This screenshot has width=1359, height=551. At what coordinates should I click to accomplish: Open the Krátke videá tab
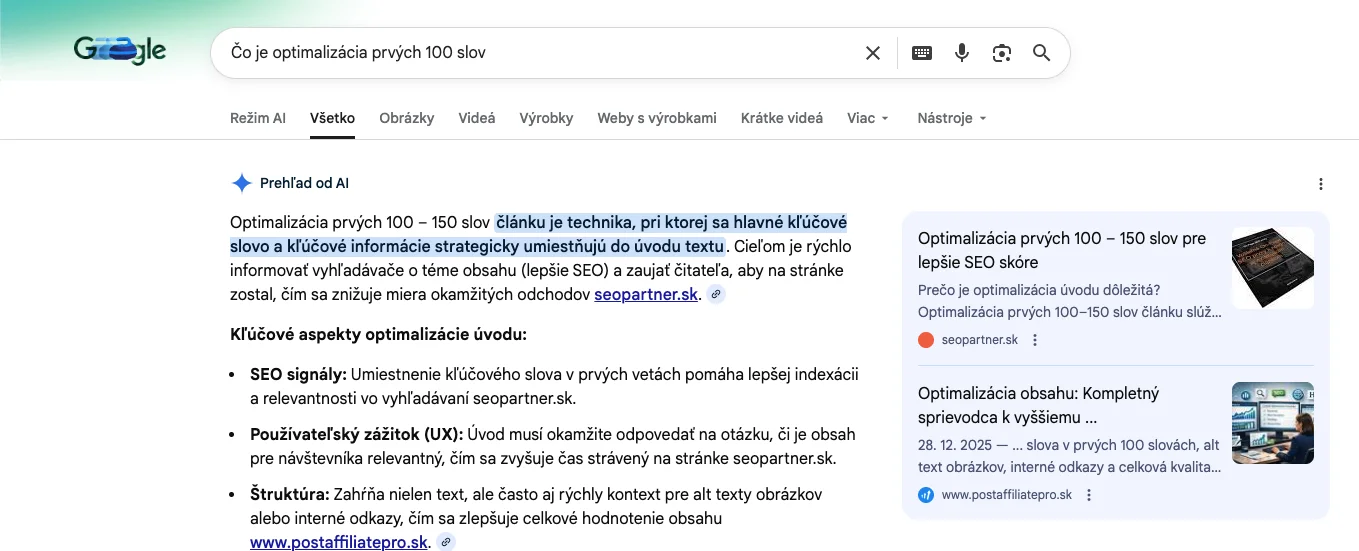[x=781, y=118]
